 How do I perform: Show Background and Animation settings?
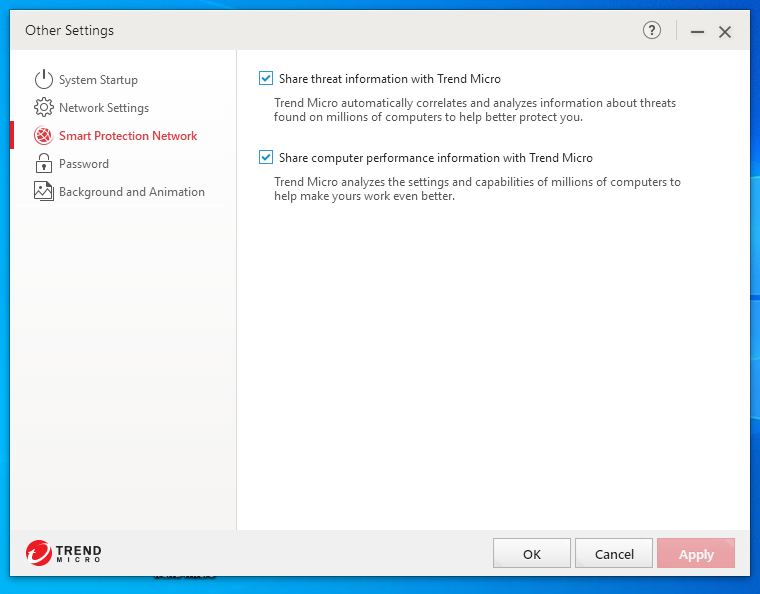pyautogui.click(x=132, y=192)
